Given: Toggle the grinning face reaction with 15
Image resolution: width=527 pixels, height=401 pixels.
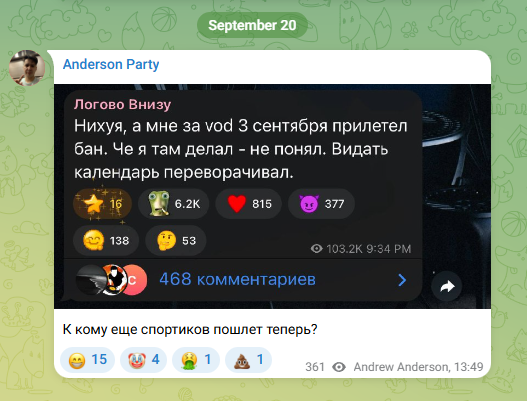Looking at the screenshot, I should point(87,360).
